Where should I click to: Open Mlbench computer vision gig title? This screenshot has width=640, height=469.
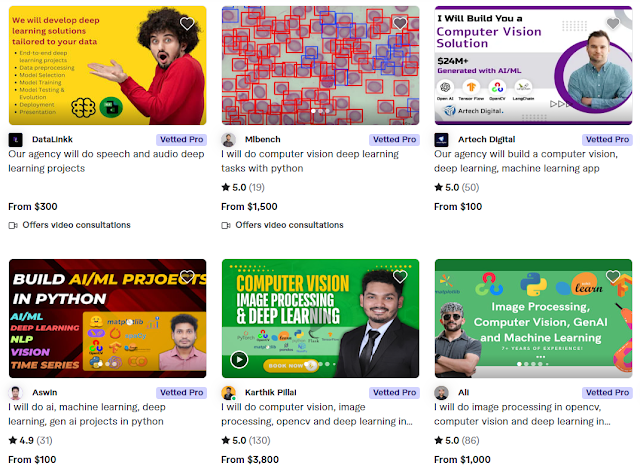coord(310,161)
